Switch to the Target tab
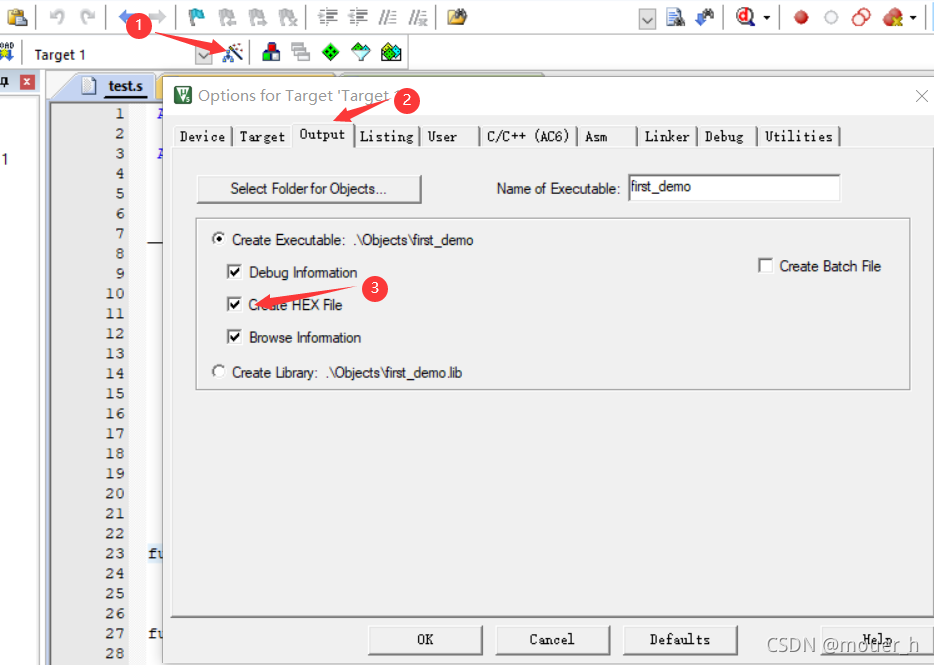This screenshot has width=934, height=665. 262,136
